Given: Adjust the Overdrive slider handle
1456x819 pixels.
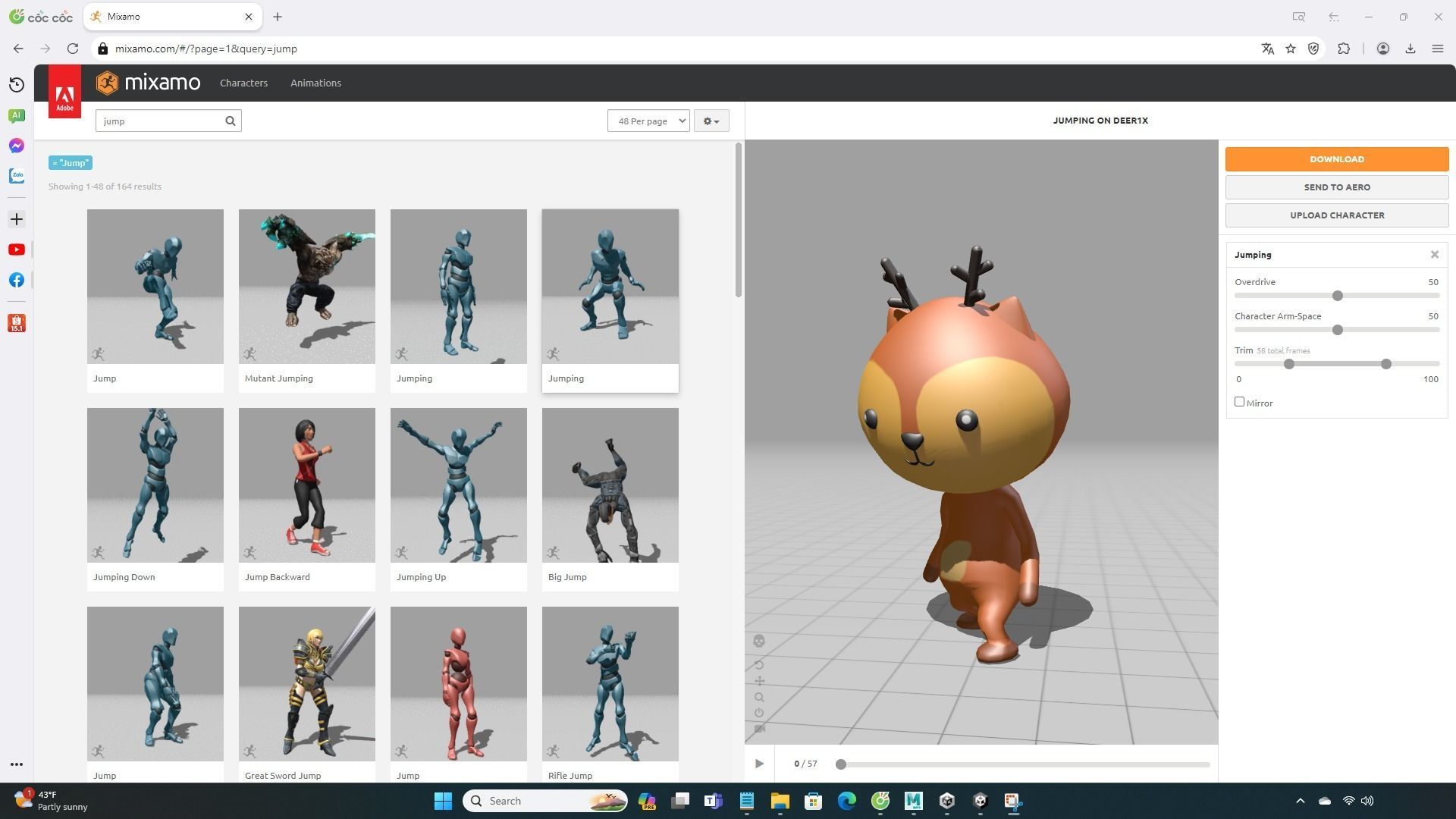Looking at the screenshot, I should click(1337, 296).
